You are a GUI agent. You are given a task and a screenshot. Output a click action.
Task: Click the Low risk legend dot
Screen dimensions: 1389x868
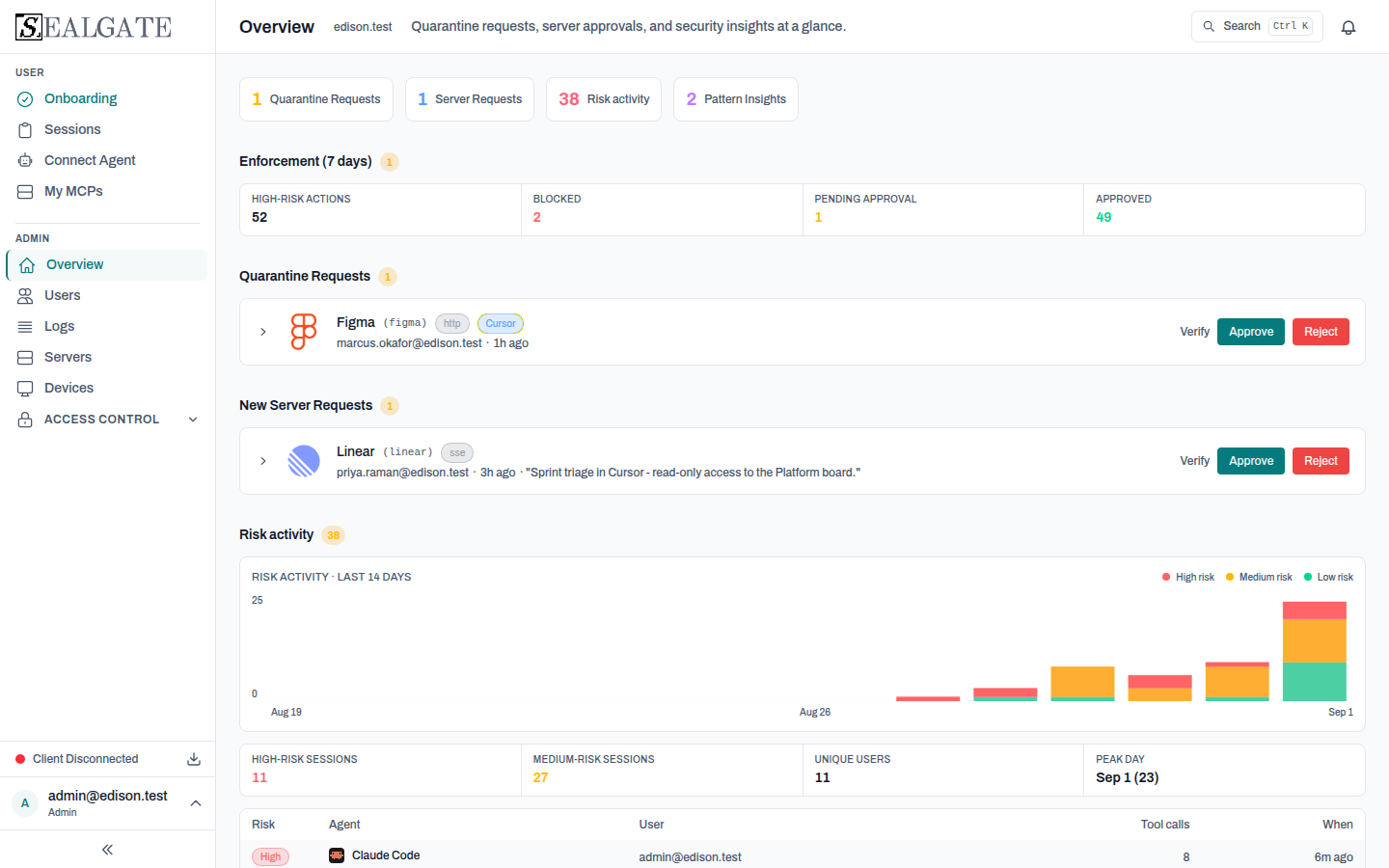pos(1308,577)
